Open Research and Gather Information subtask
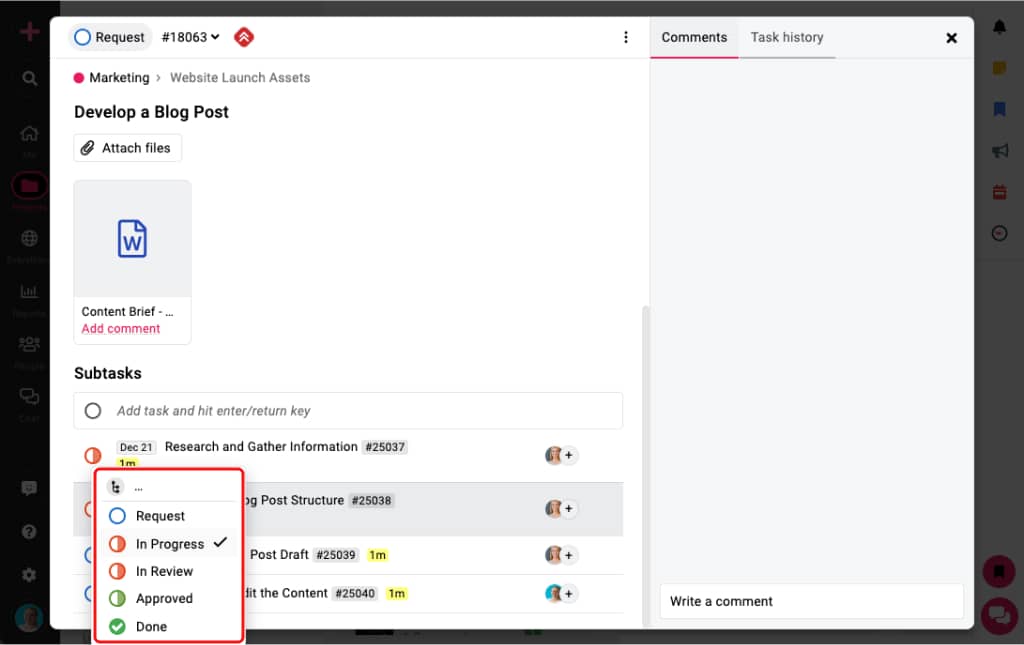Image resolution: width=1024 pixels, height=645 pixels. pos(261,447)
